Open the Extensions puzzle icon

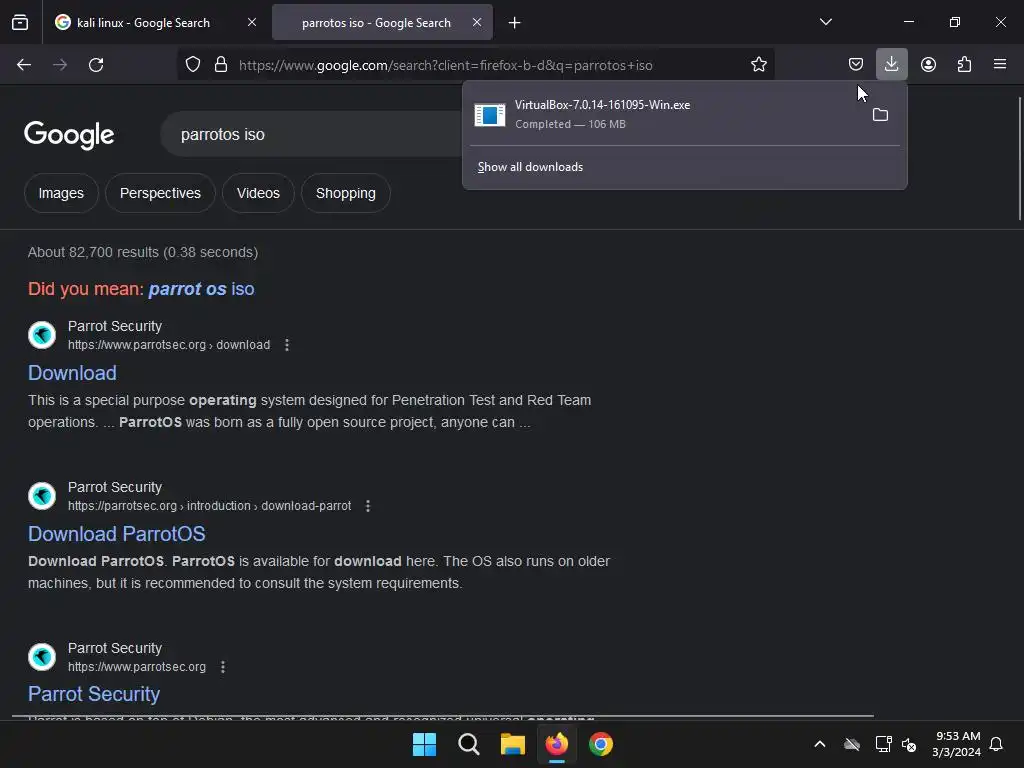[x=964, y=65]
